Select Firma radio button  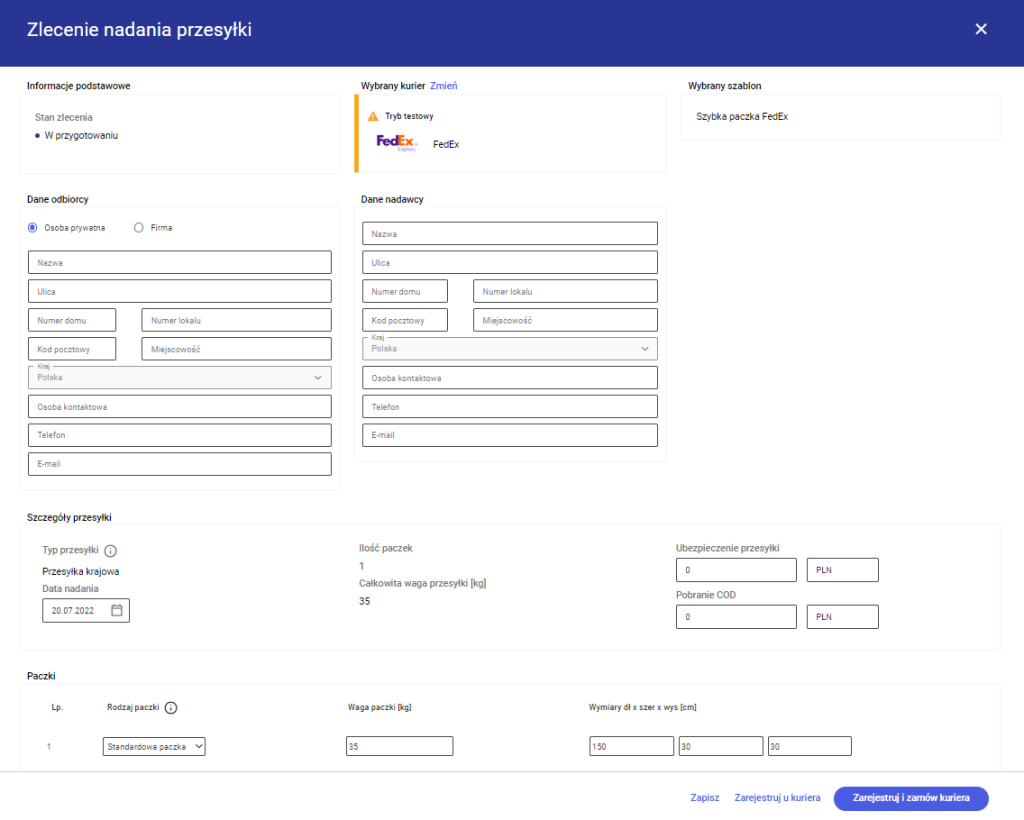coord(138,228)
